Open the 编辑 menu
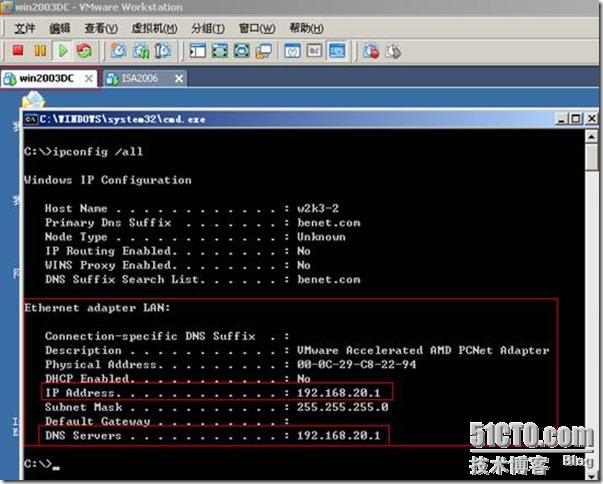 pos(60,28)
